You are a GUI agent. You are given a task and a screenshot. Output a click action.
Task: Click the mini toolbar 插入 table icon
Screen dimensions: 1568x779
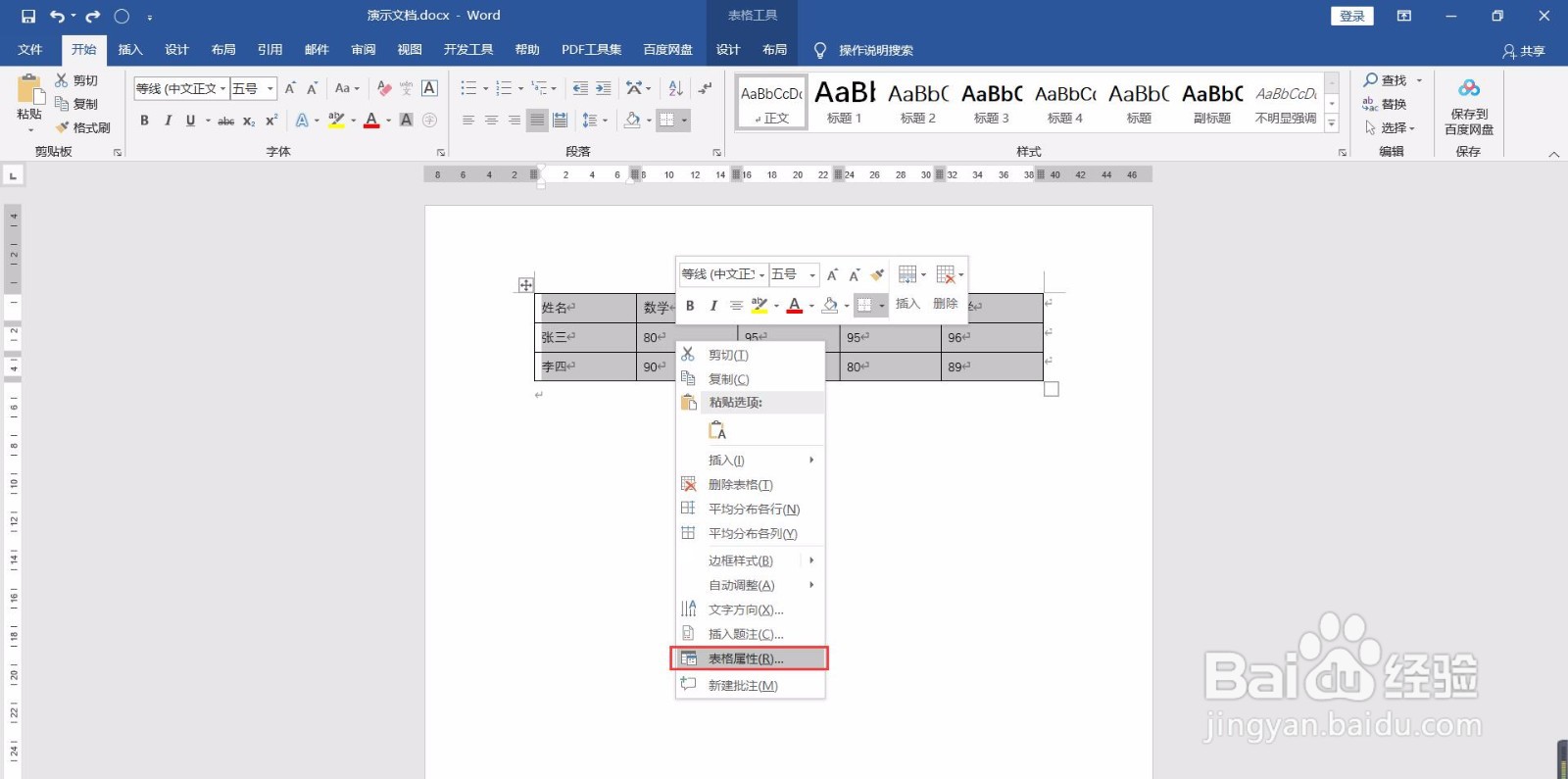[x=907, y=275]
